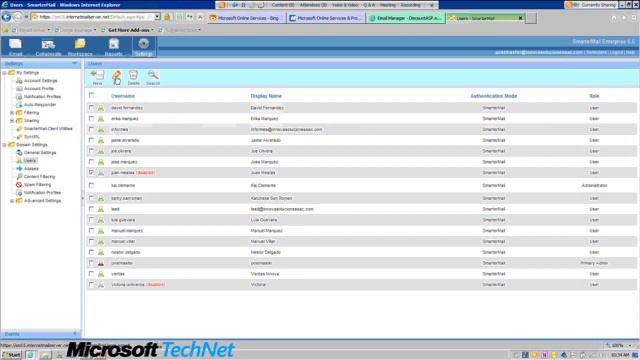Viewport: 640px width, 360px height.
Task: Open Account Settings in the tree
Action: point(40,81)
